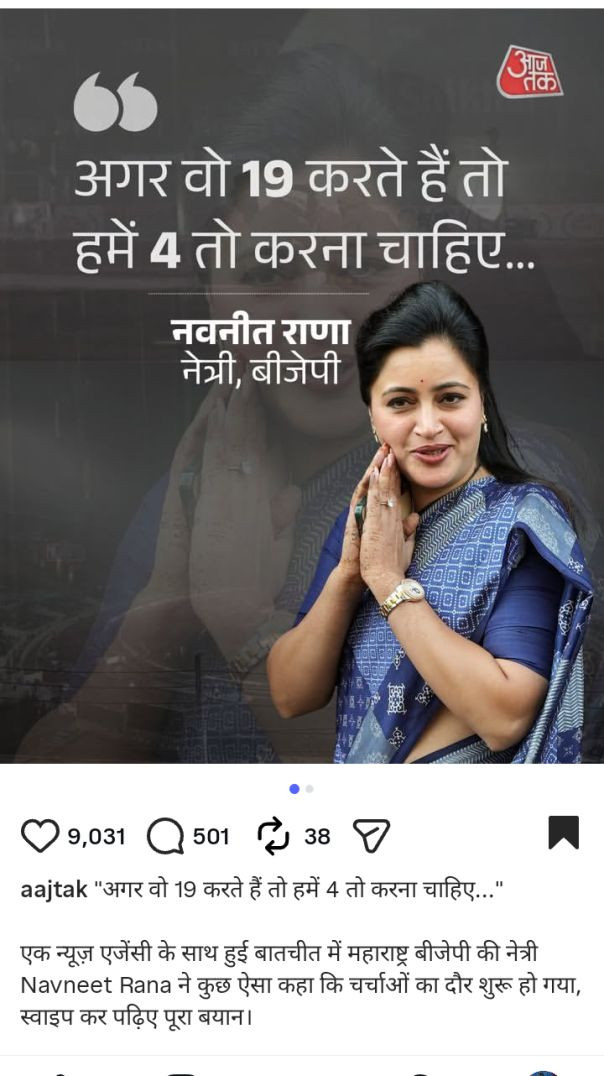Tap the large quotation mark graphic
Screen dimensions: 604x1076
pyautogui.click(x=115, y=102)
